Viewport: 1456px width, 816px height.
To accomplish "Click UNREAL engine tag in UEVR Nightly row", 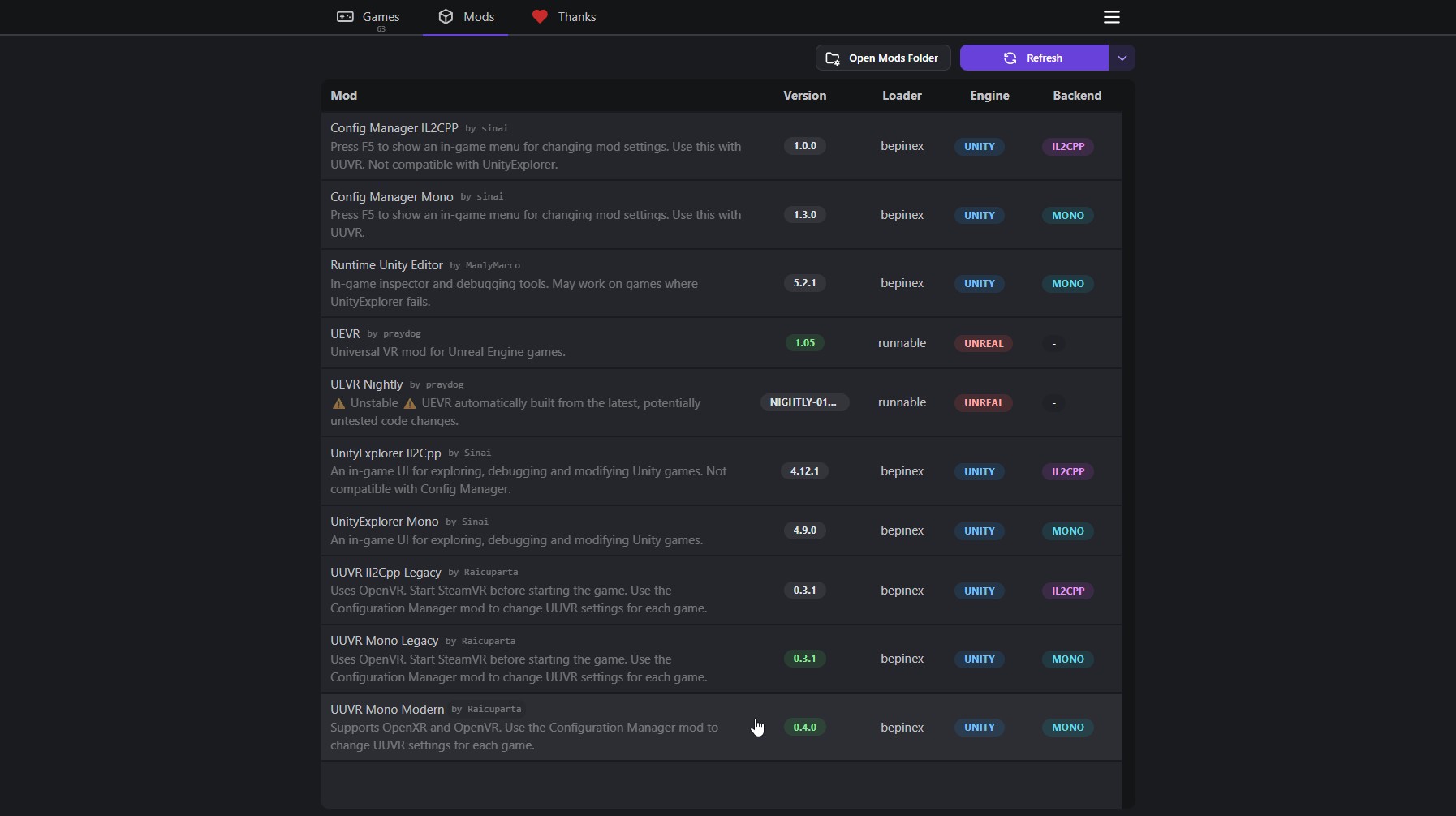I will point(984,403).
